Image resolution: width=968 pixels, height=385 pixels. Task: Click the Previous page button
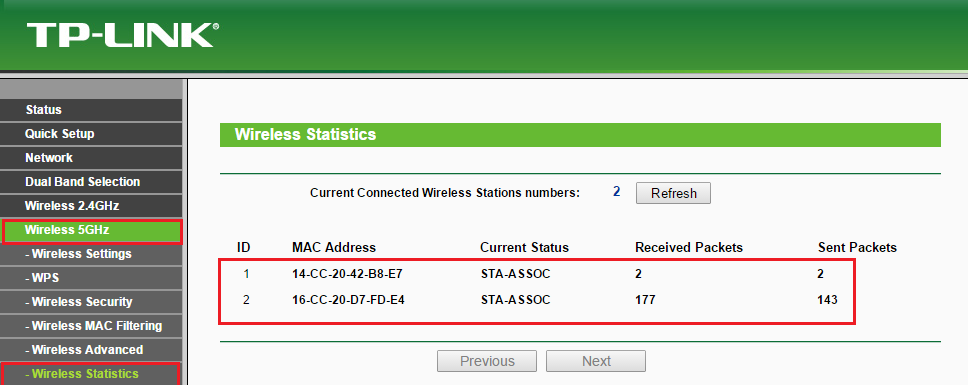pyautogui.click(x=487, y=361)
